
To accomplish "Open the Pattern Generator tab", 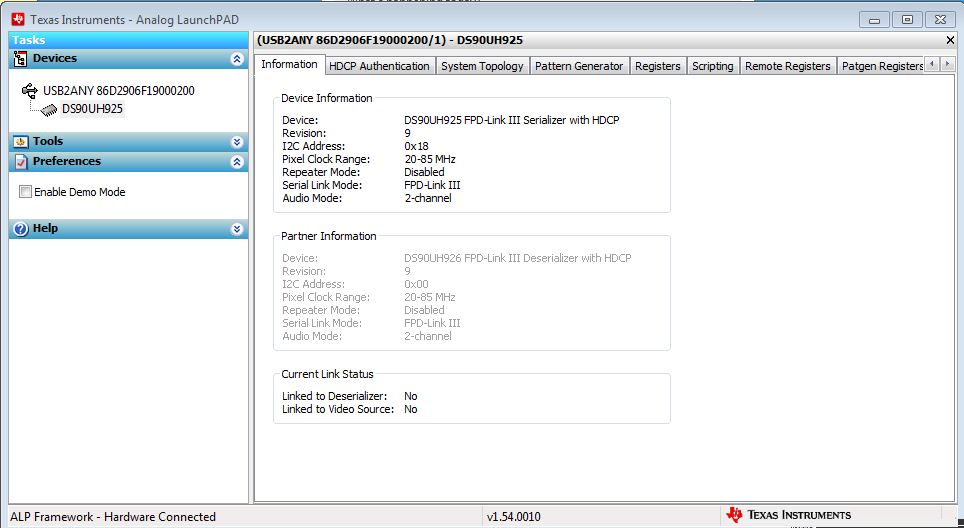I will click(579, 66).
